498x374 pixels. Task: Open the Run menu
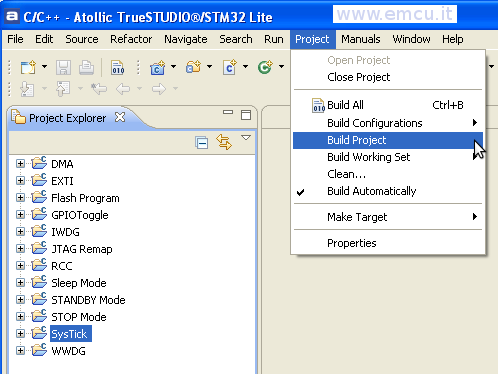pos(274,39)
